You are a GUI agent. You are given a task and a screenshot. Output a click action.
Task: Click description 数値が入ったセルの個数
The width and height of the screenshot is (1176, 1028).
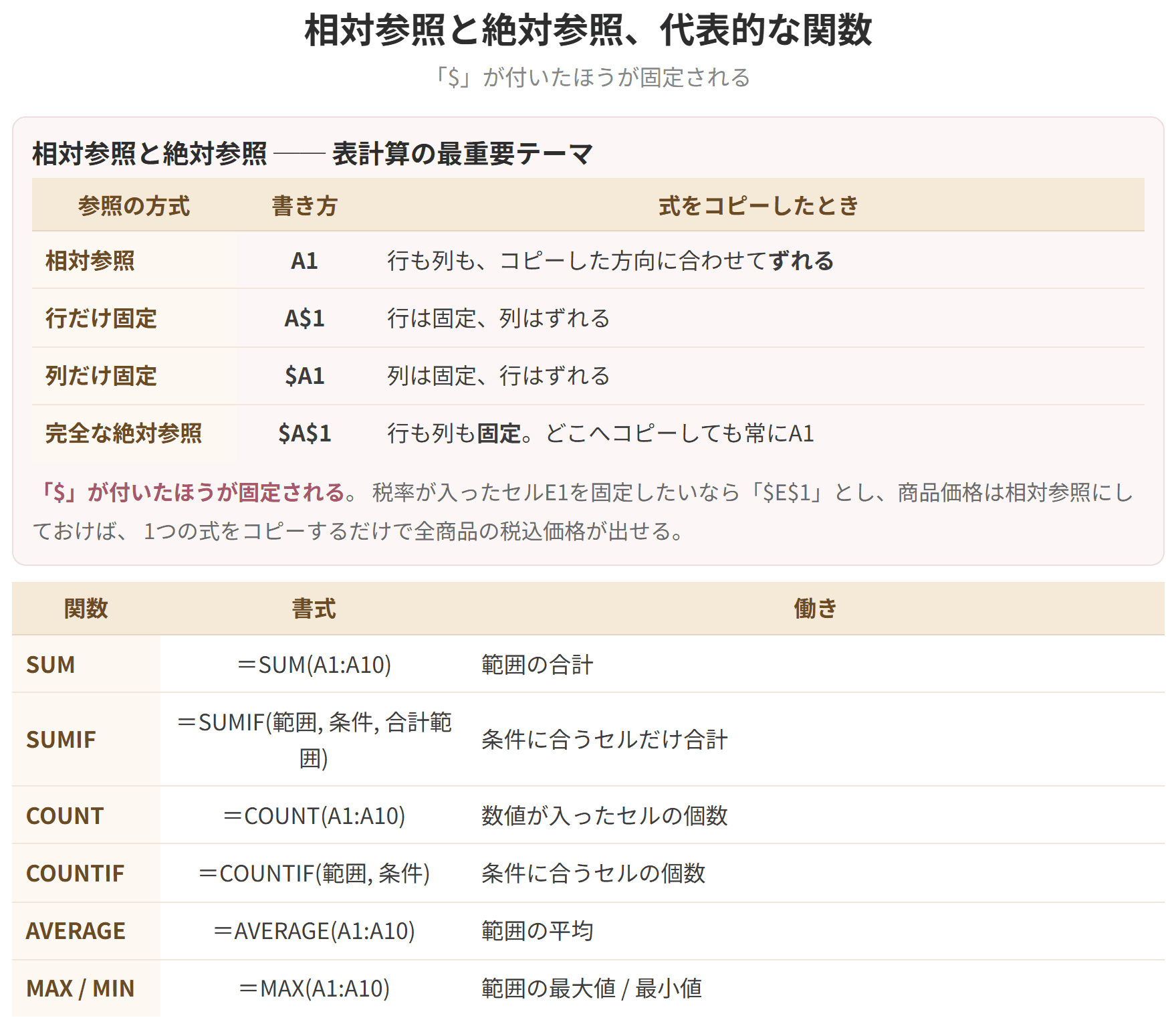click(x=604, y=816)
